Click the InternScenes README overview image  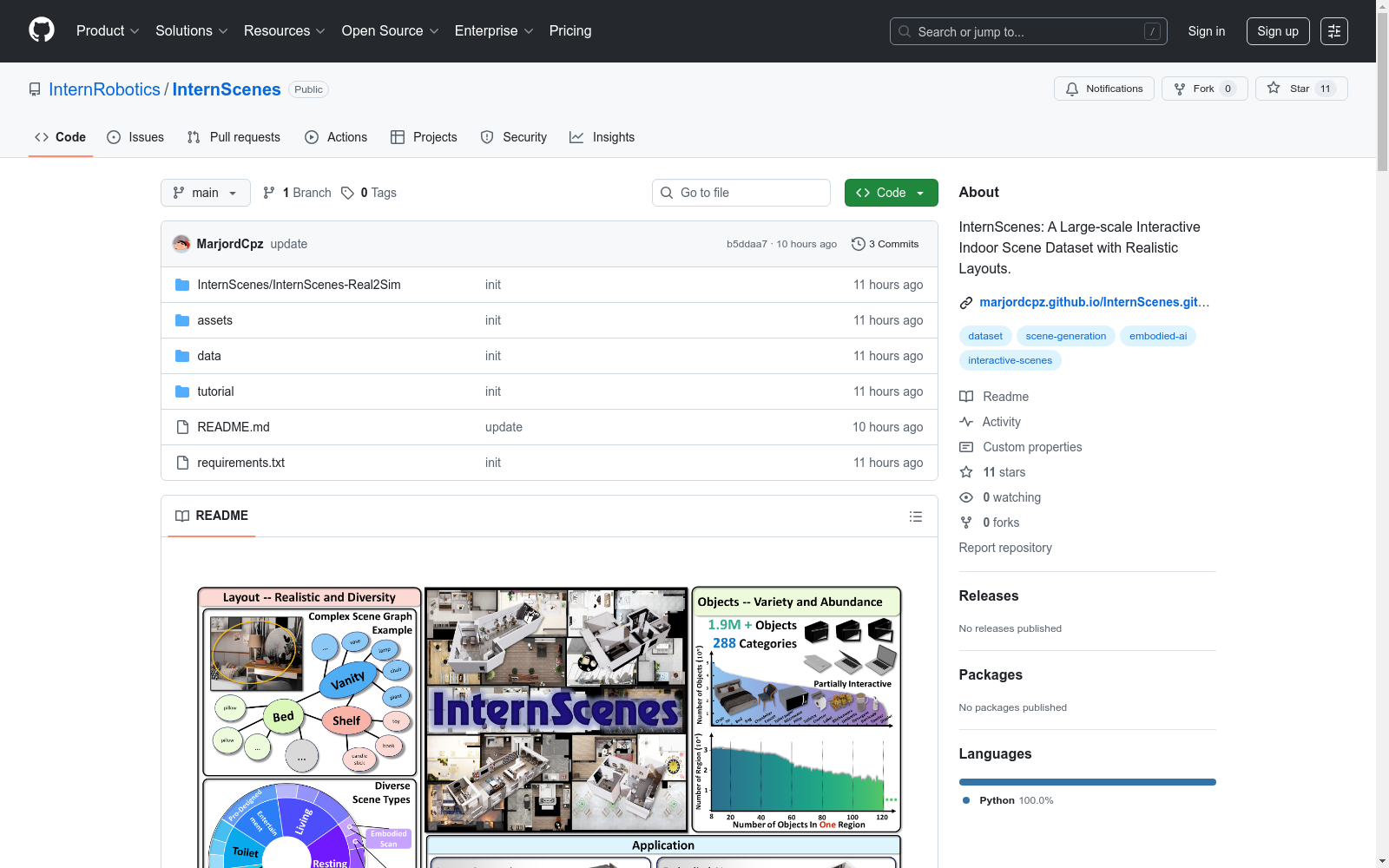[550, 727]
